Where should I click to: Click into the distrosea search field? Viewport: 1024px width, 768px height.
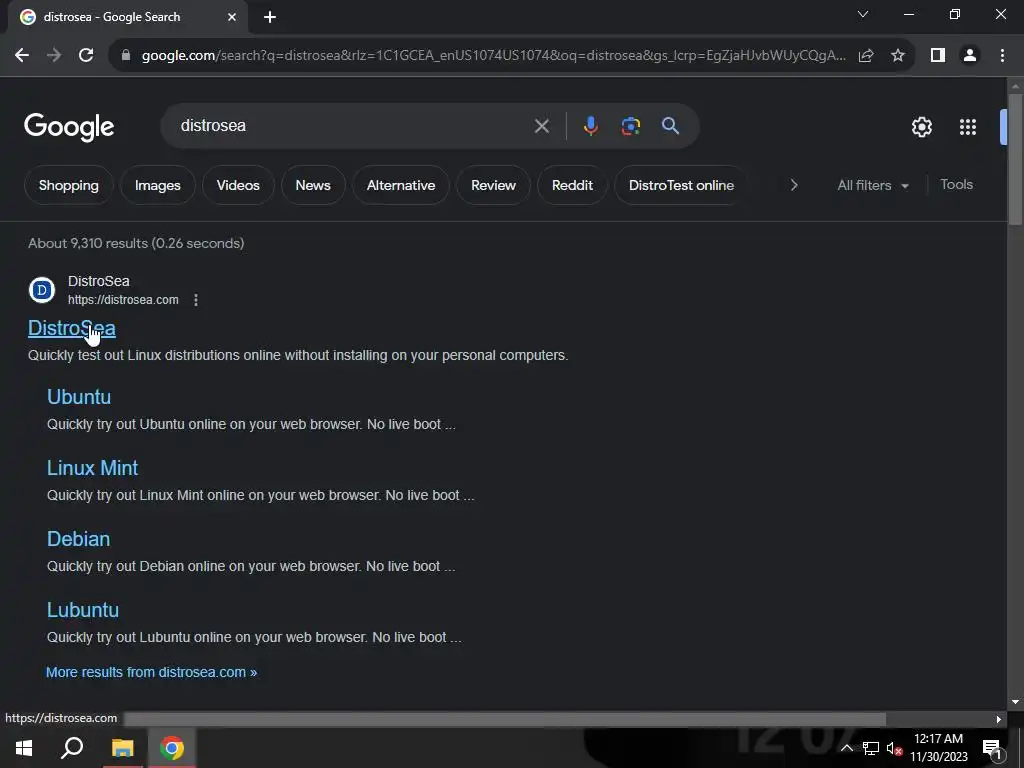pos(353,126)
